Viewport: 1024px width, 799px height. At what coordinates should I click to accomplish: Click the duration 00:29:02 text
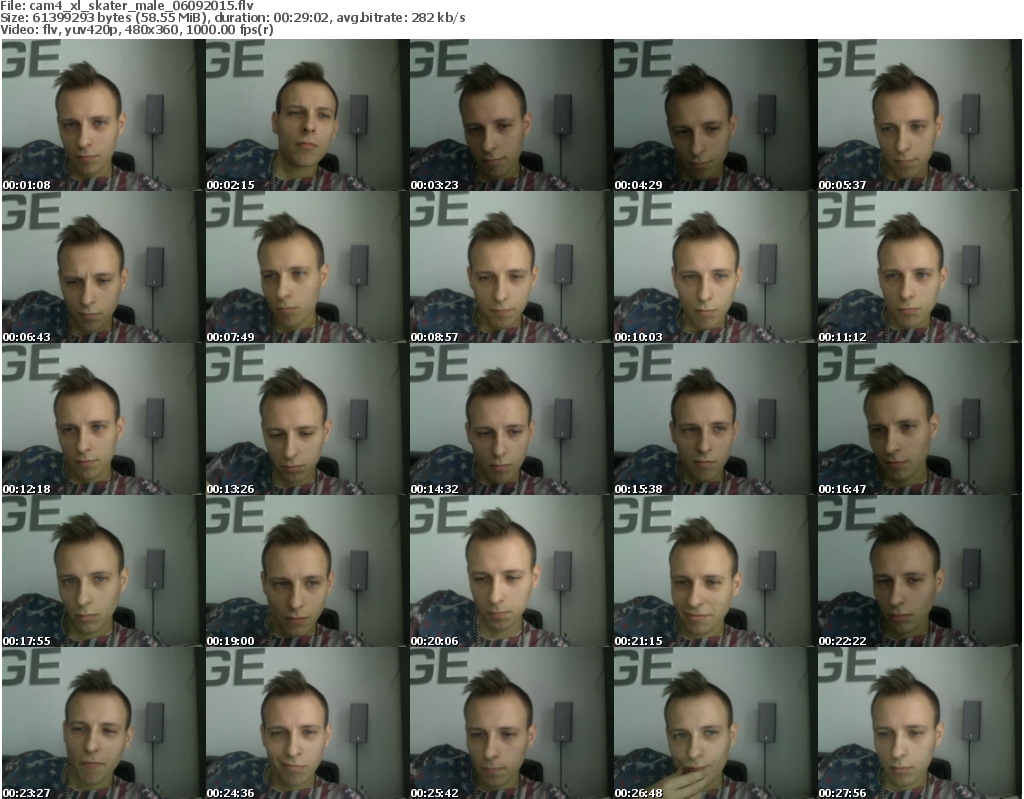(272, 18)
